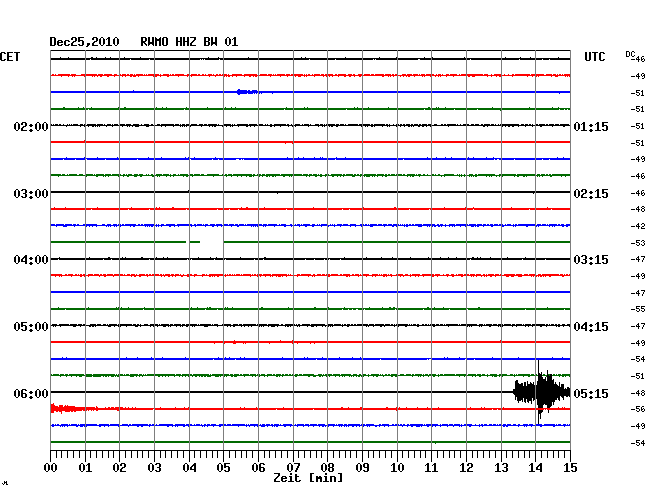The height and width of the screenshot is (494, 650).
Task: Click the 15 minute axis tick label
Action: (570, 468)
